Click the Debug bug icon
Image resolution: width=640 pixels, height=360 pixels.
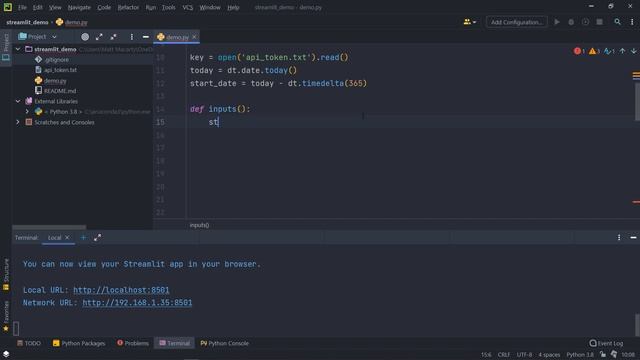[x=571, y=22]
